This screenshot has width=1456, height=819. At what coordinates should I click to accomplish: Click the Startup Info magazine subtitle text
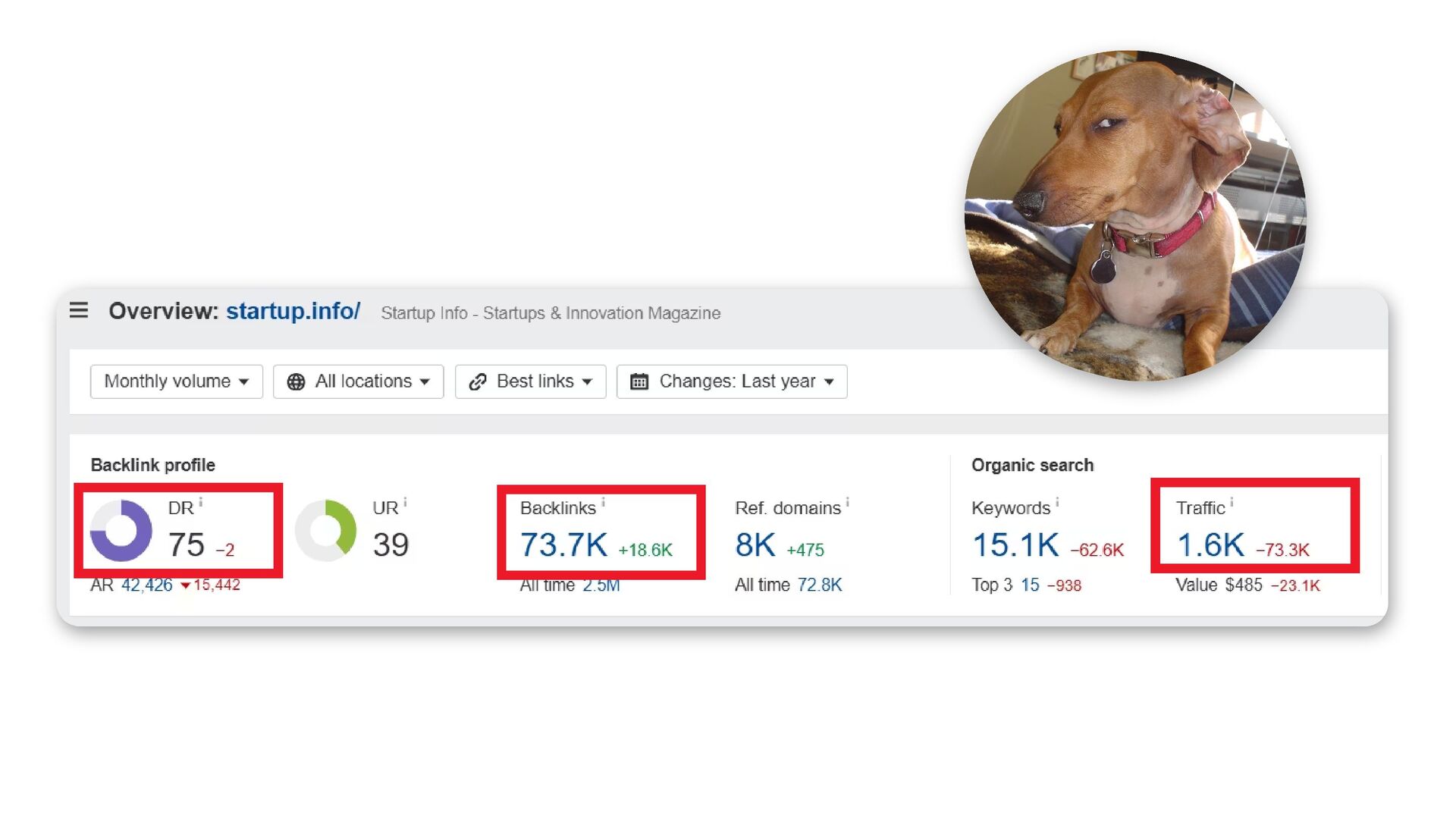[551, 313]
